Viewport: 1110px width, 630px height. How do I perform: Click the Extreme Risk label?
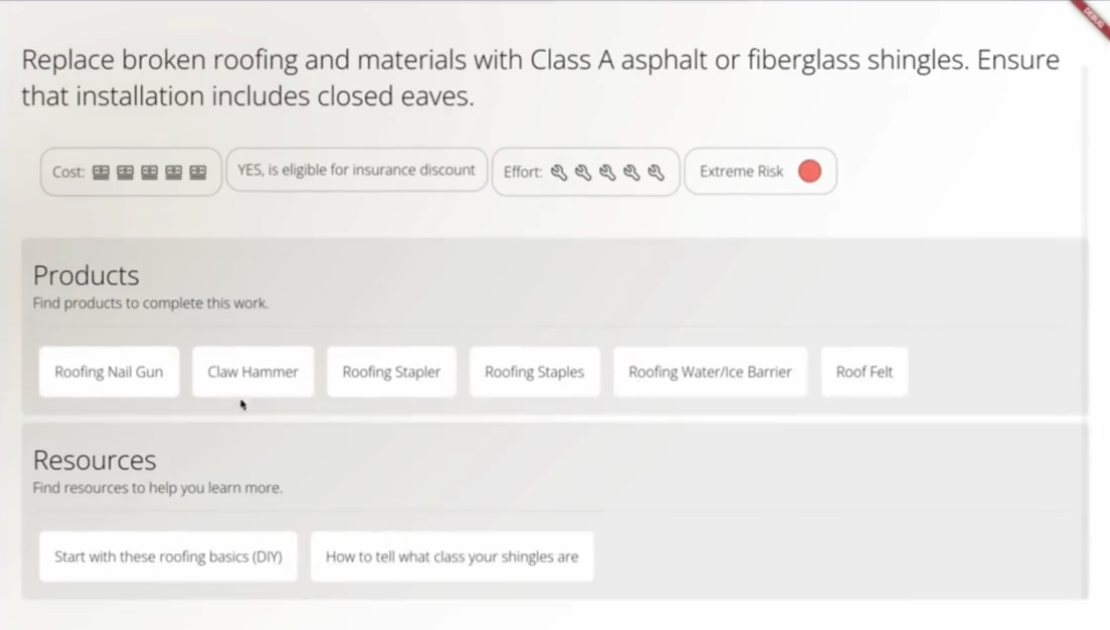click(x=741, y=171)
